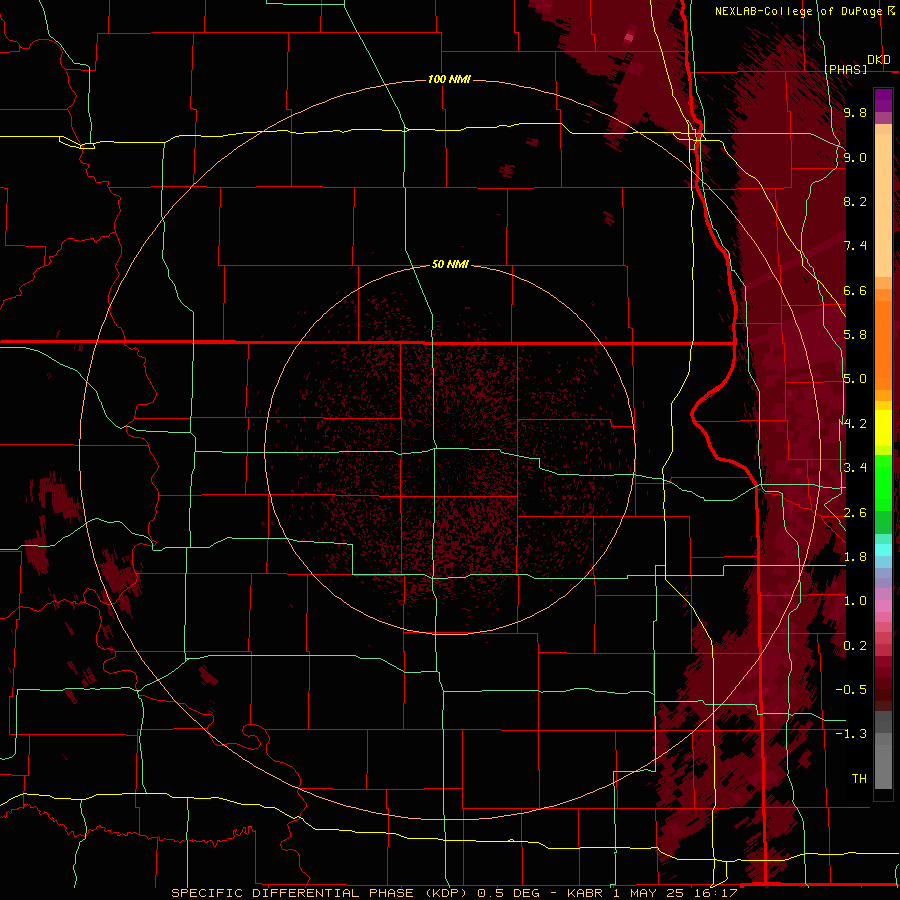Click the cyan band of the color bar
This screenshot has width=900, height=900.
click(x=883, y=550)
